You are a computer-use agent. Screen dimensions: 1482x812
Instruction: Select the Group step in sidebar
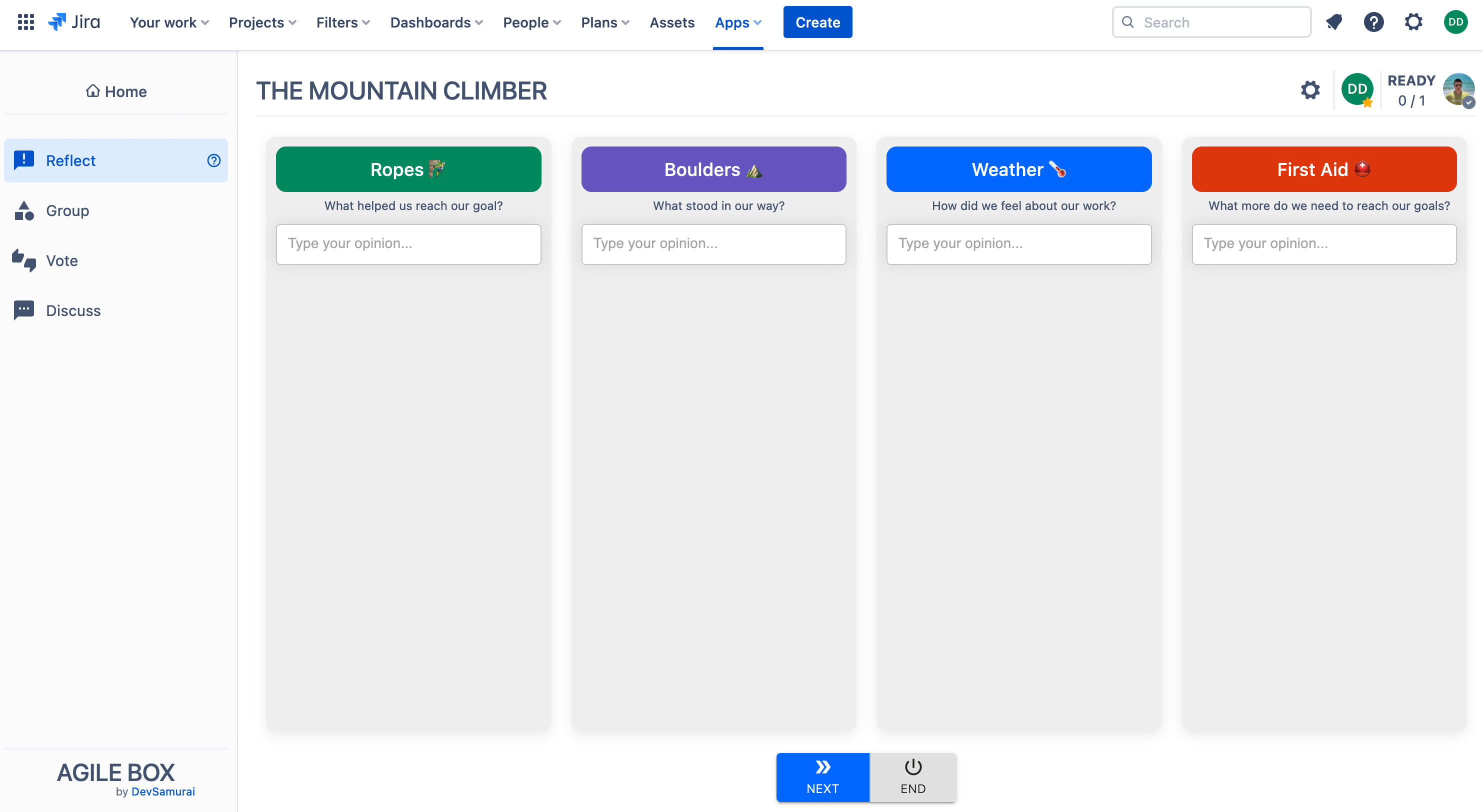click(x=67, y=210)
